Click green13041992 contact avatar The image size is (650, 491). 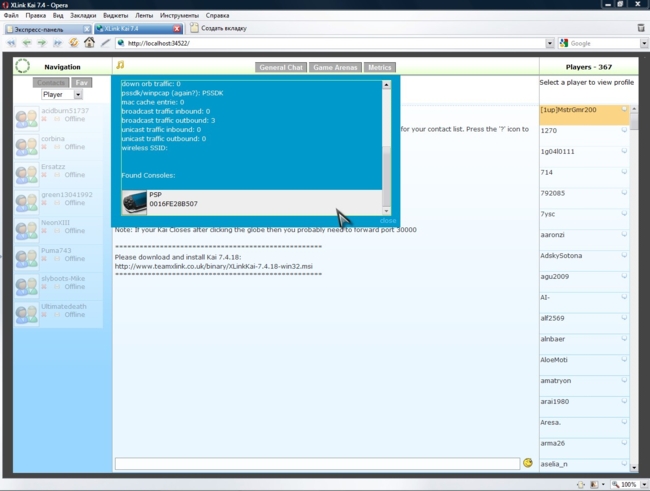pyautogui.click(x=27, y=202)
